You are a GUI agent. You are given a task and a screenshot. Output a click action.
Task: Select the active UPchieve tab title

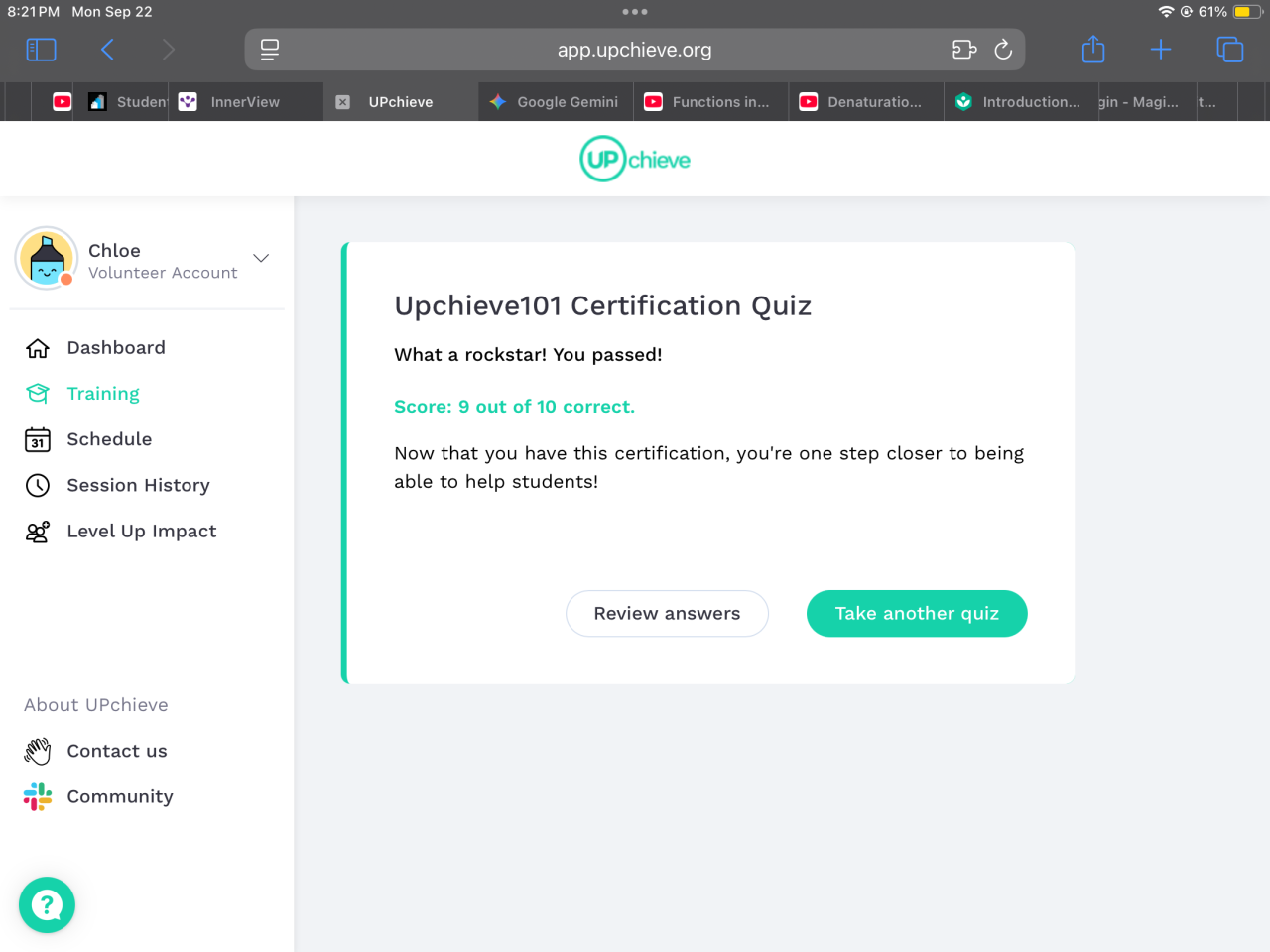click(x=401, y=102)
